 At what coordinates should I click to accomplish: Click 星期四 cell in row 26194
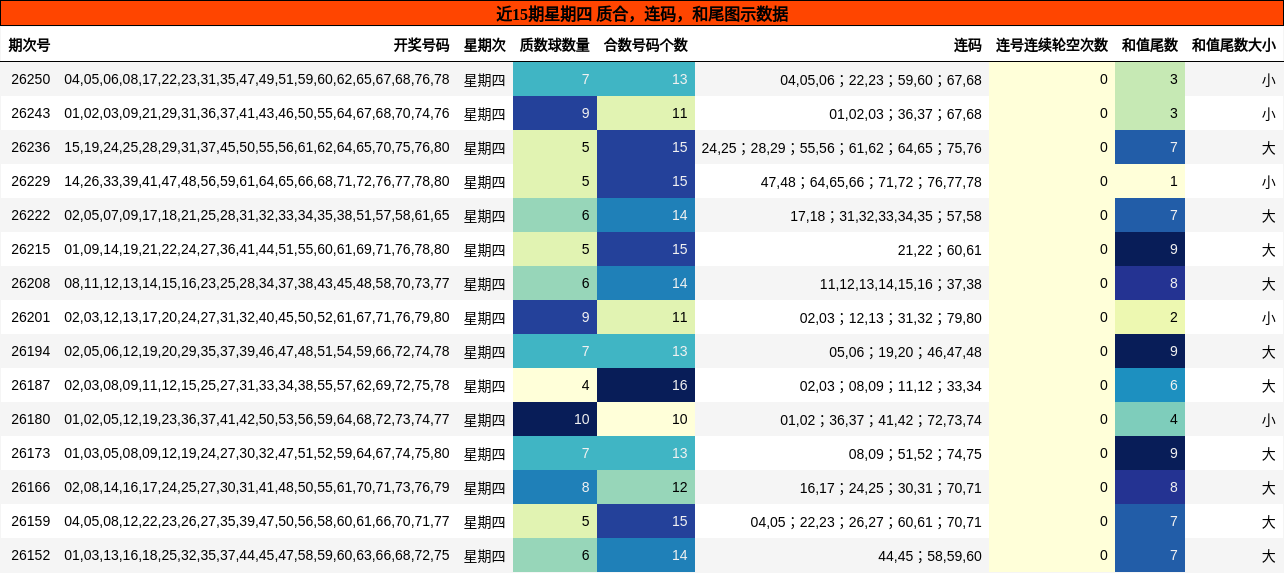[485, 351]
